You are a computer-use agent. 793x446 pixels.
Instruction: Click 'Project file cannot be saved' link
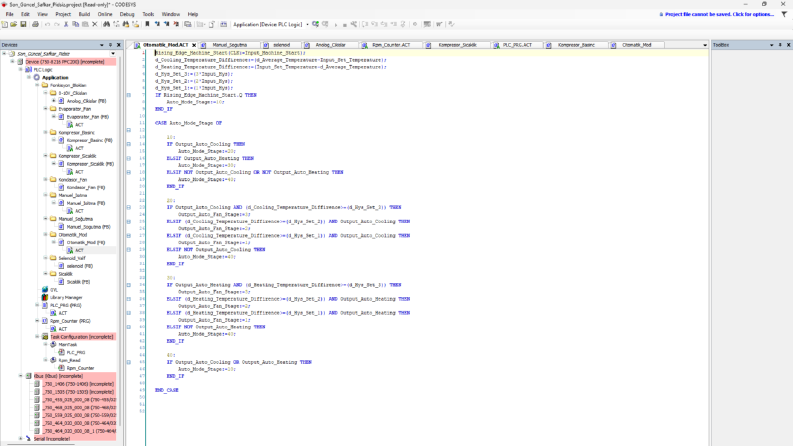(719, 14)
